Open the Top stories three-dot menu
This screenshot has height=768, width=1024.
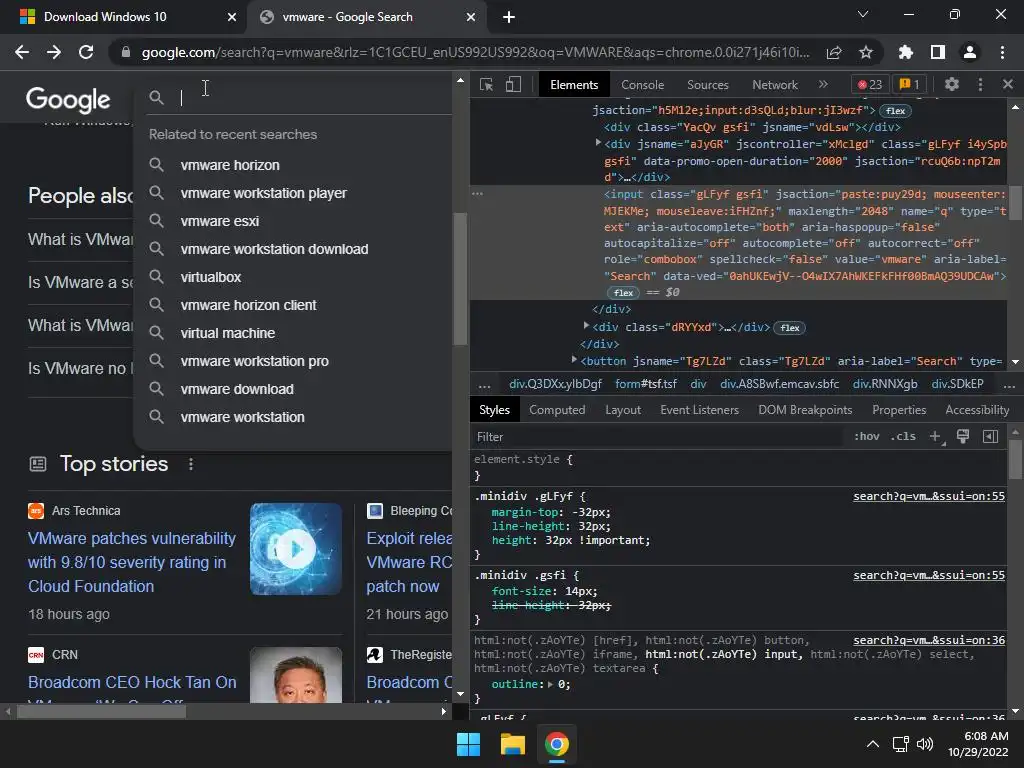[x=191, y=464]
